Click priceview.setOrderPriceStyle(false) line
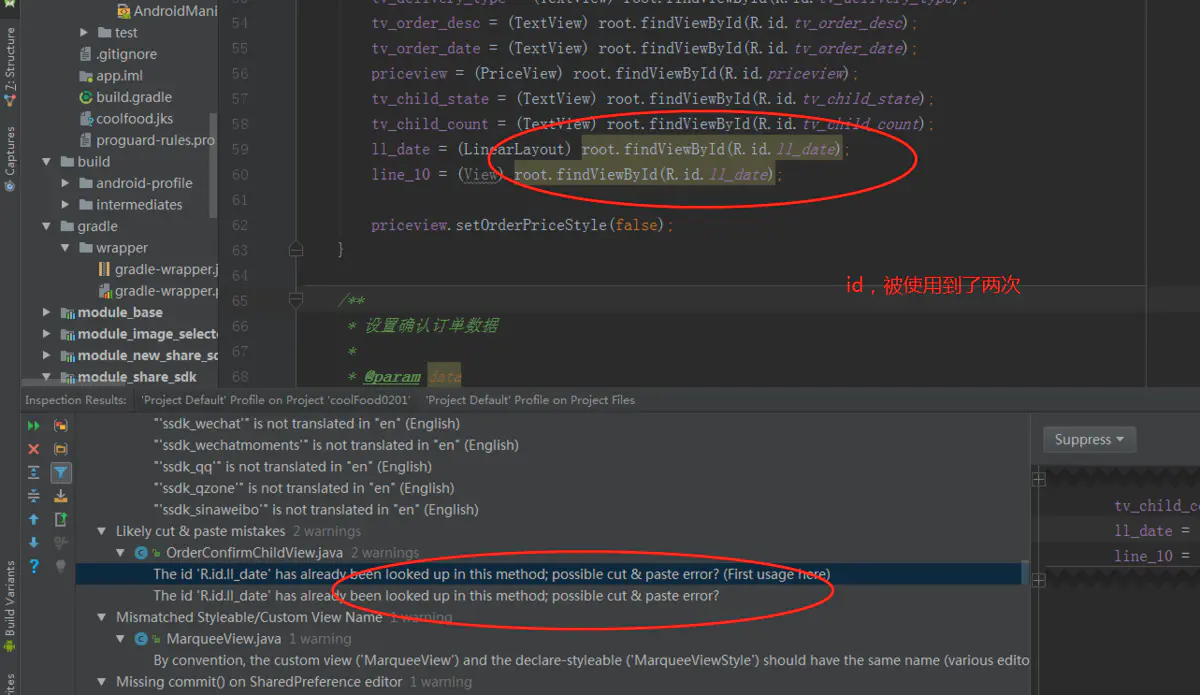 [522, 225]
